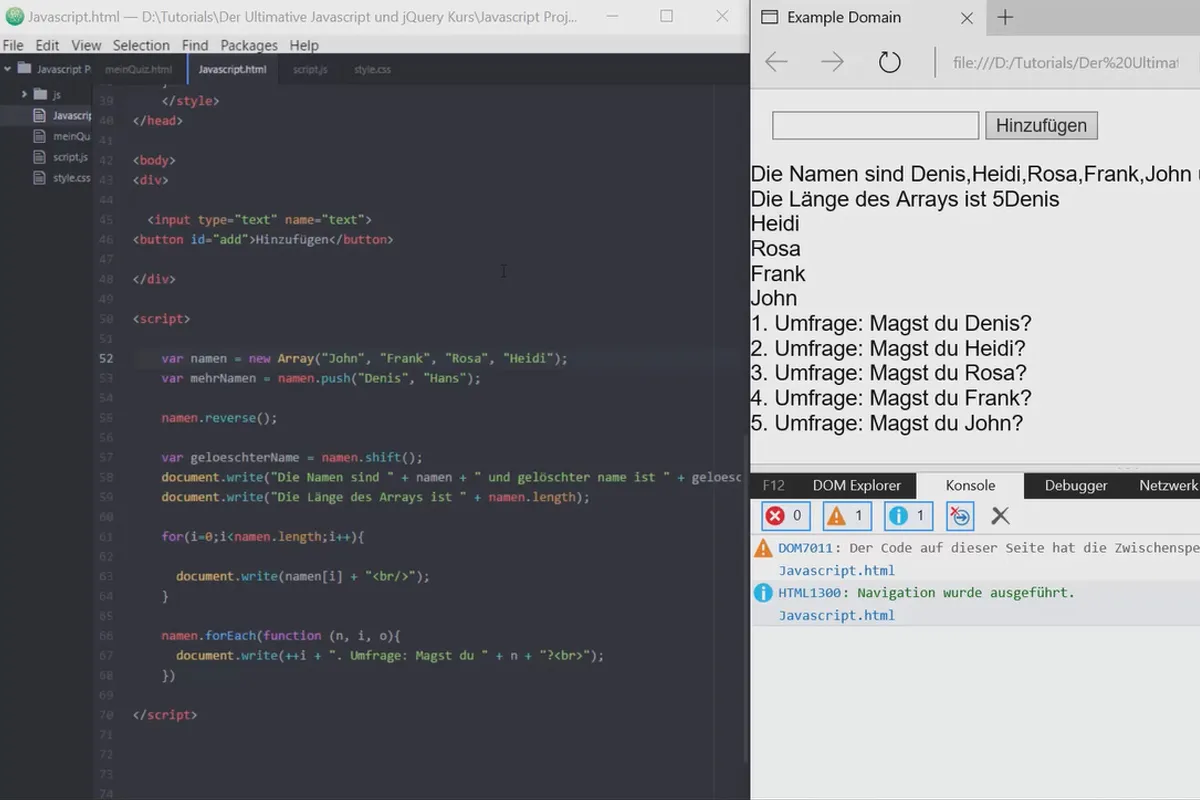The height and width of the screenshot is (800, 1200).
Task: Close the Example Domain browser tab
Action: pos(966,18)
